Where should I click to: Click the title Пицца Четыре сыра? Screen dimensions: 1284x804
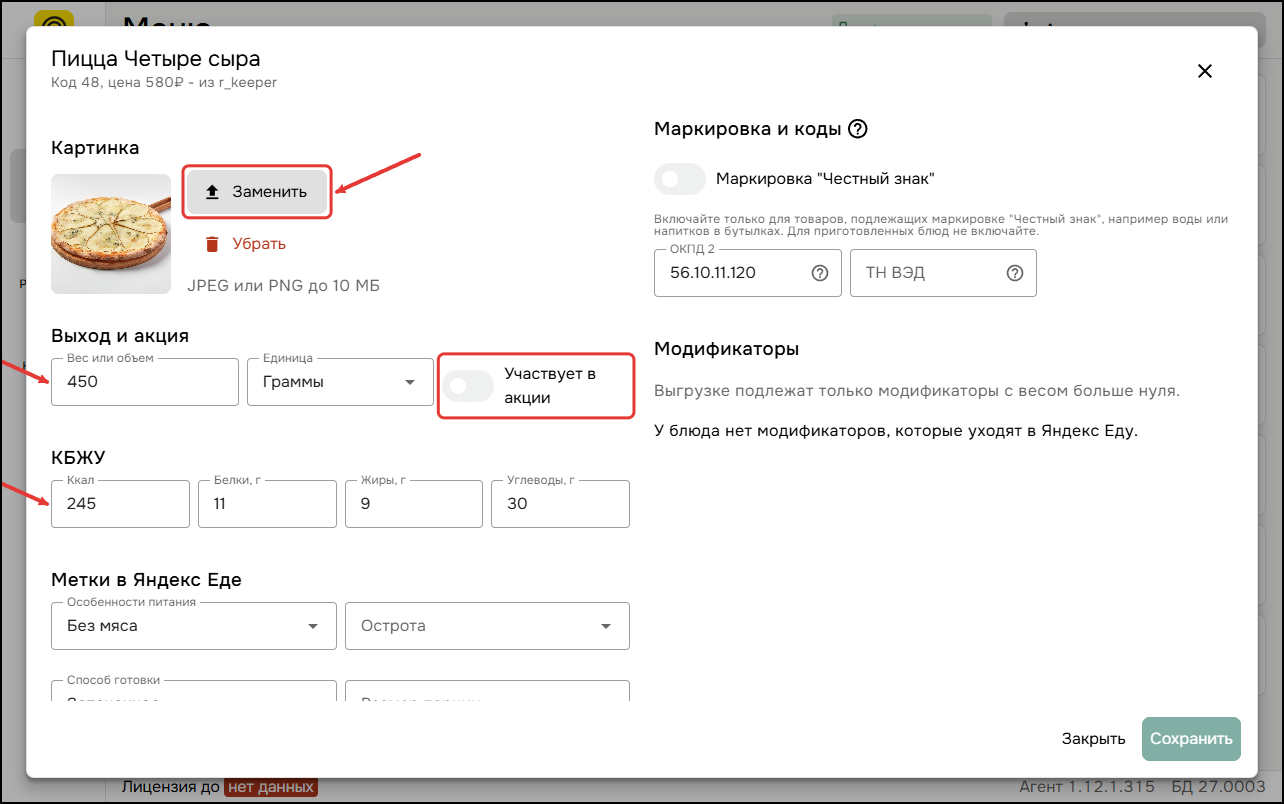156,59
